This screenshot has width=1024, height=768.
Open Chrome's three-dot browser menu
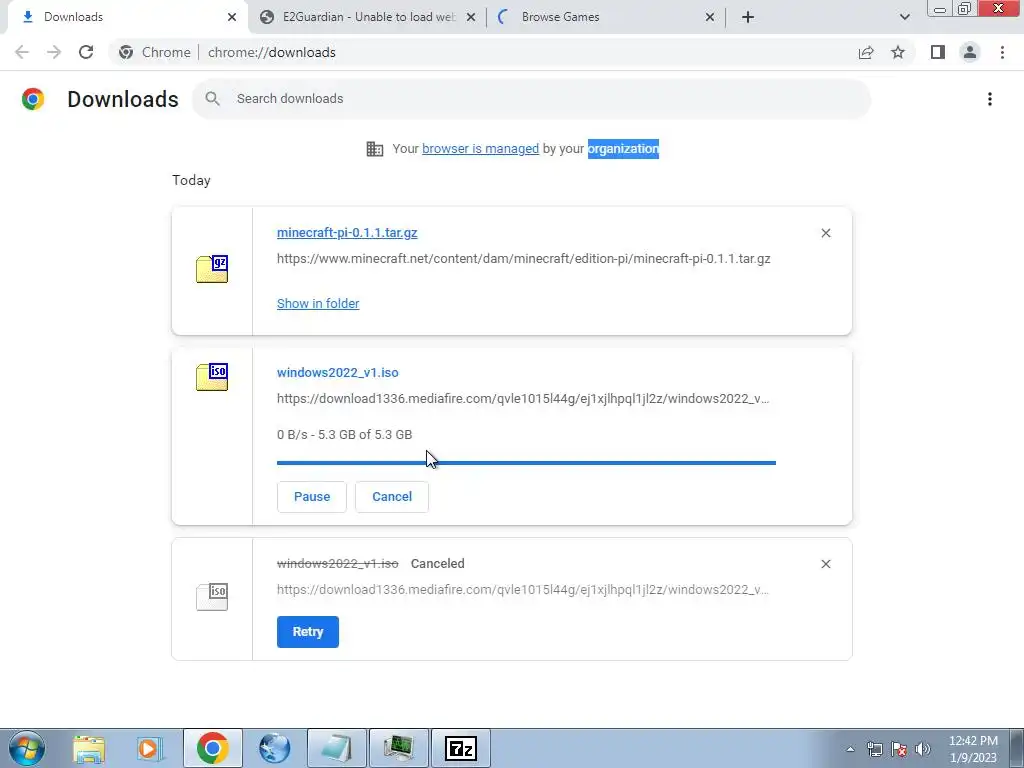coord(1002,52)
